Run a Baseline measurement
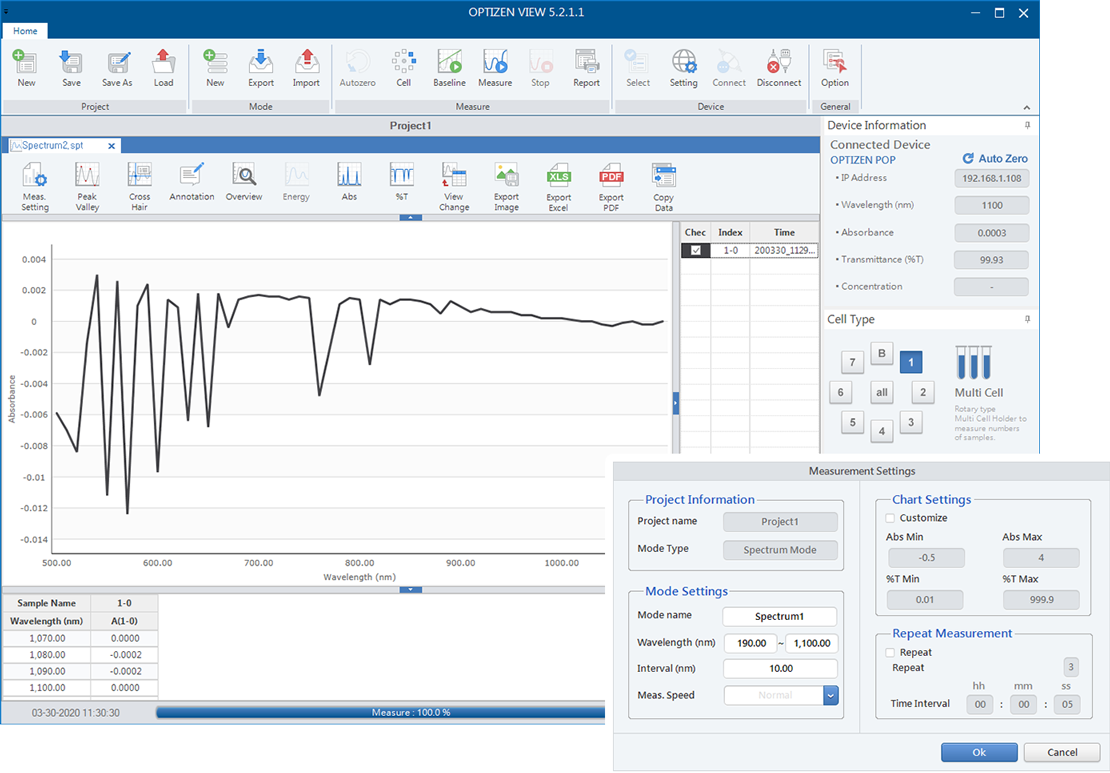 pos(450,68)
